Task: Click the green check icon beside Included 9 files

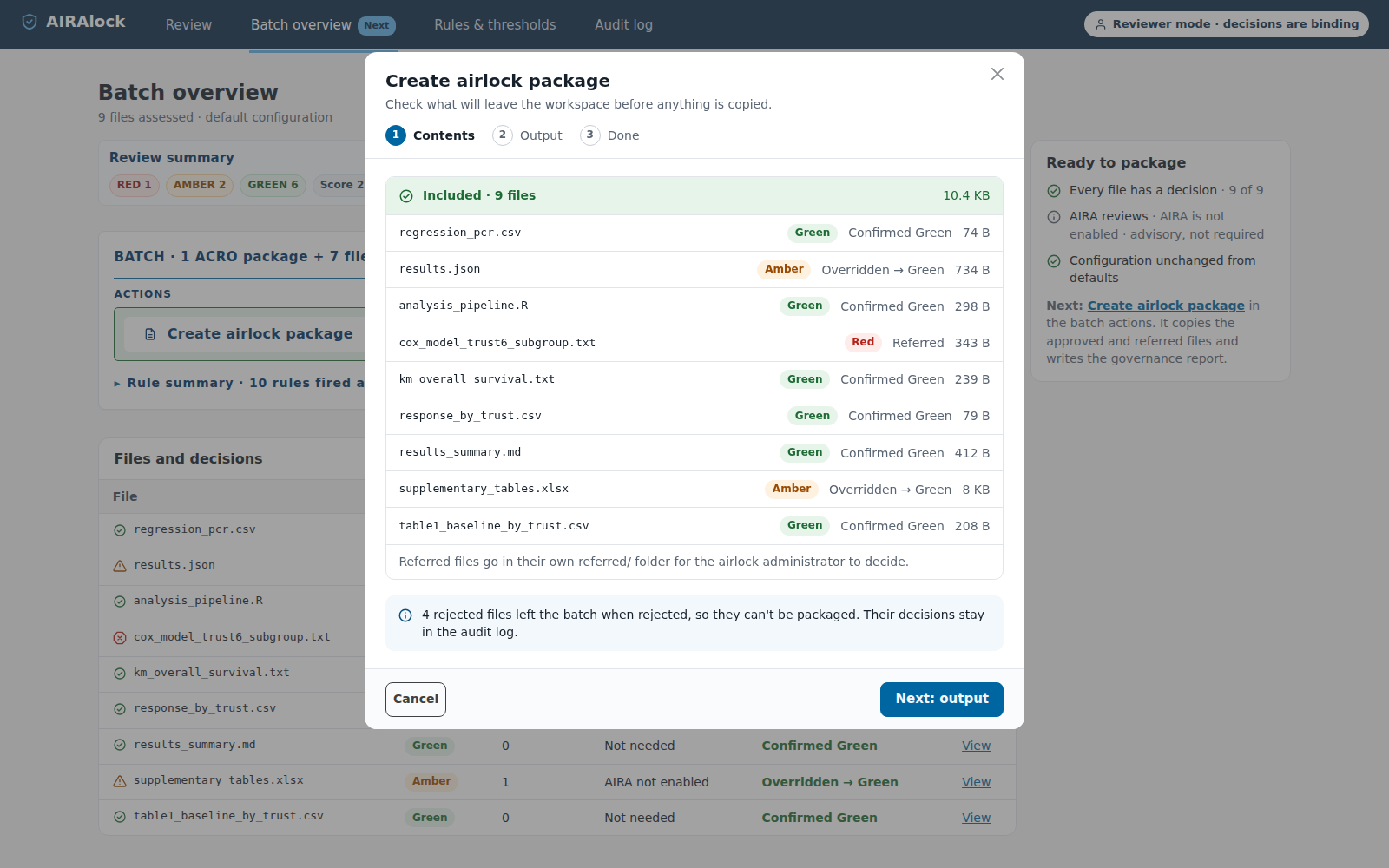Action: point(406,196)
